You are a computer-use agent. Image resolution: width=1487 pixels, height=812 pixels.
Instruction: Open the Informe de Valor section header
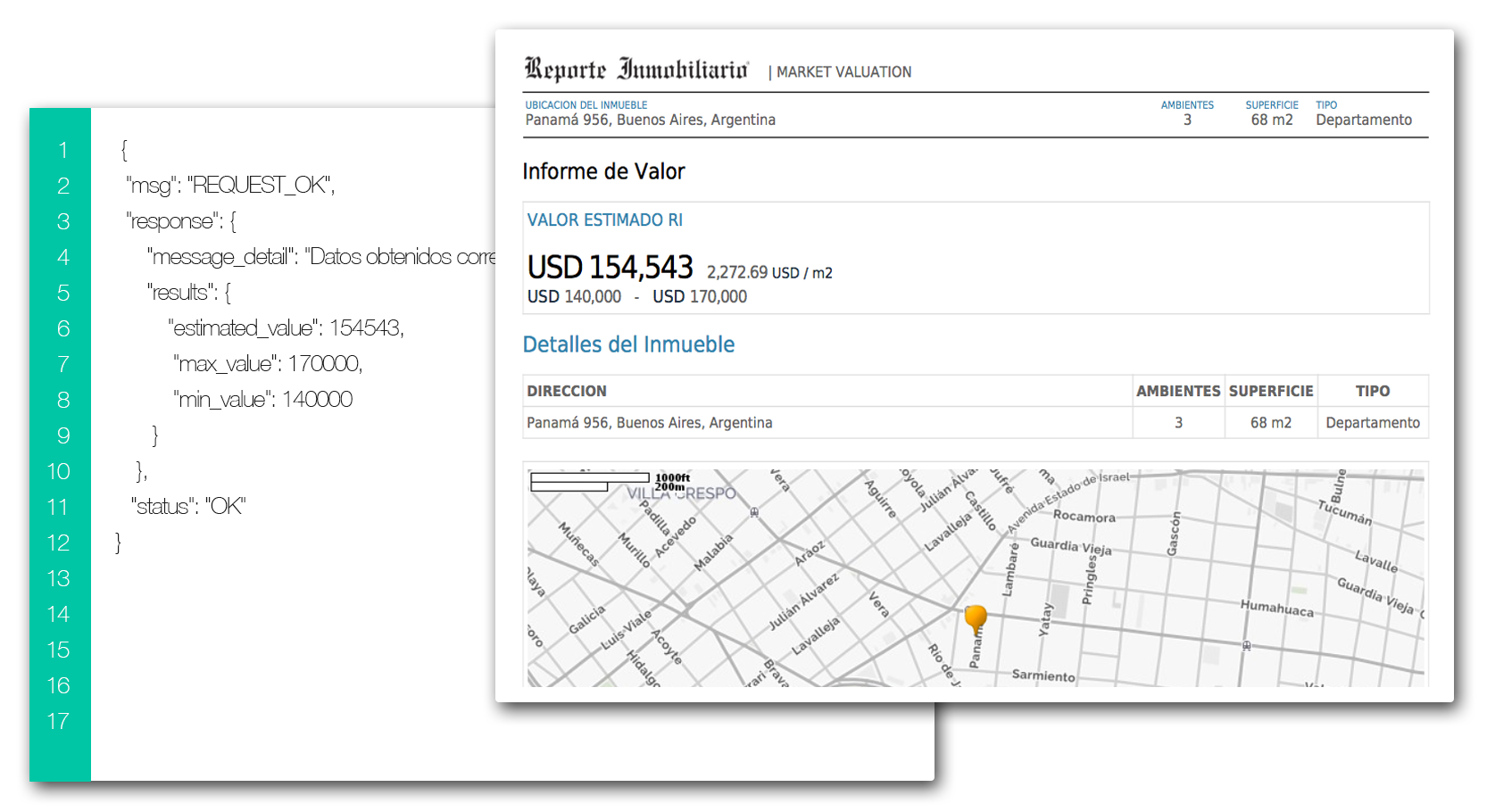pyautogui.click(x=604, y=171)
